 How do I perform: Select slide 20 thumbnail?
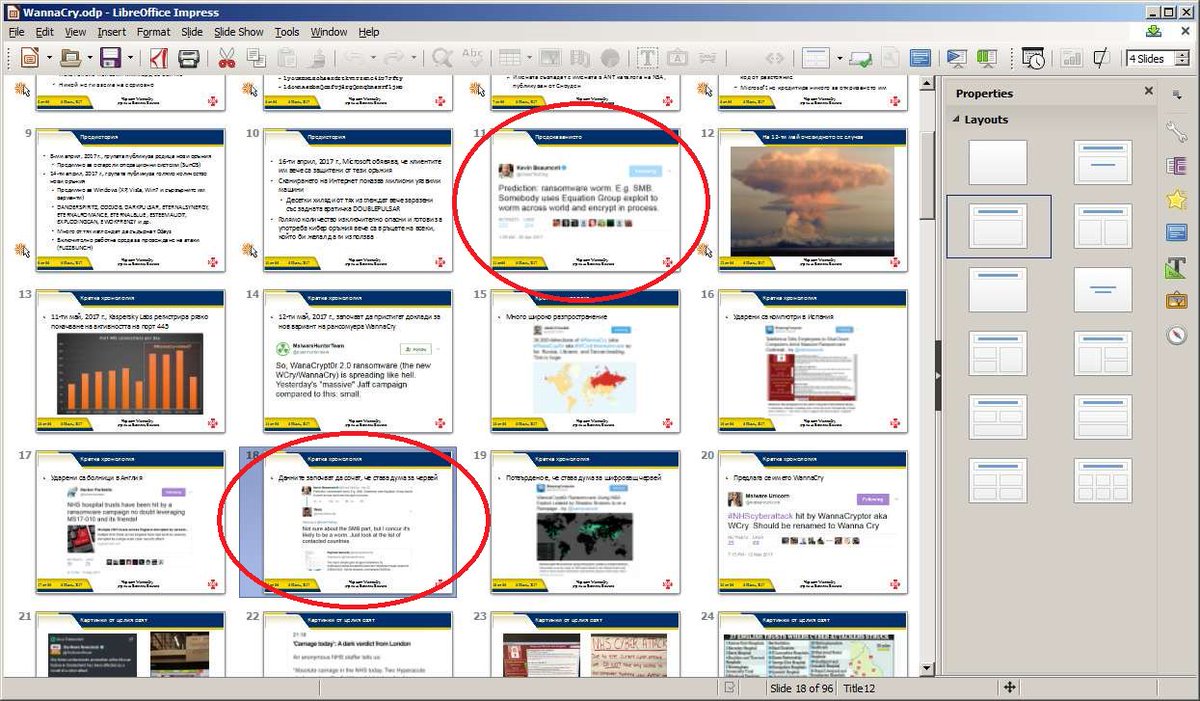tap(812, 522)
